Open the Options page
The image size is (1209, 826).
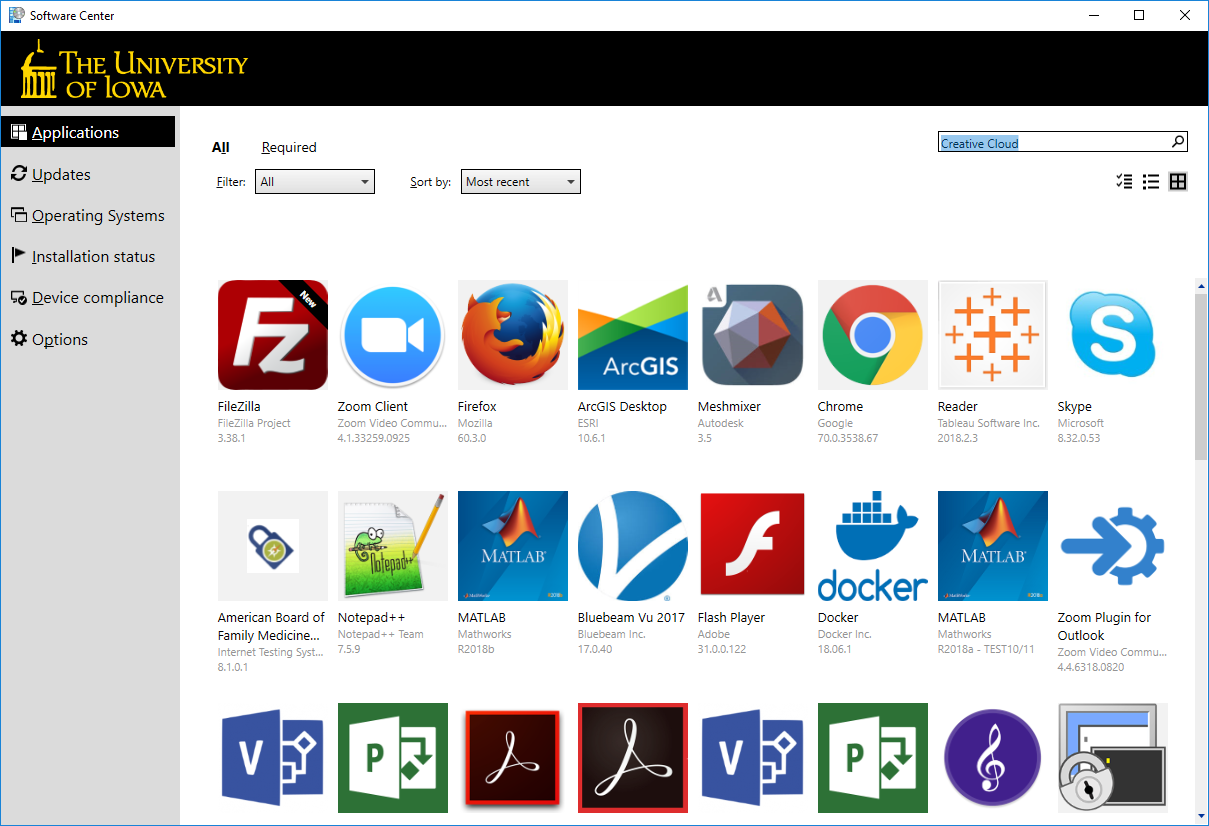(57, 339)
